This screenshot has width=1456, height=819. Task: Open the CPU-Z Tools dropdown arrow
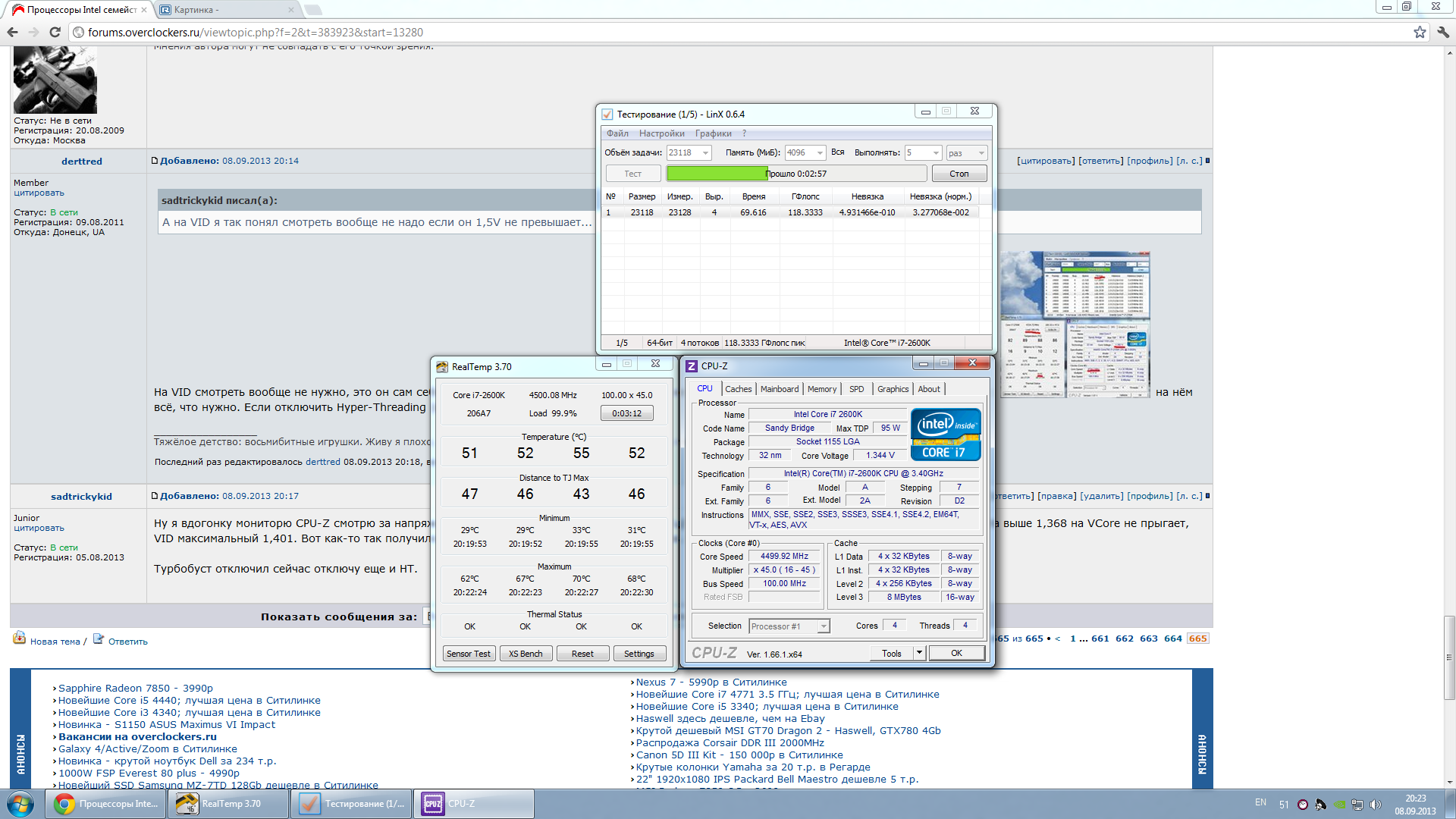[x=919, y=653]
